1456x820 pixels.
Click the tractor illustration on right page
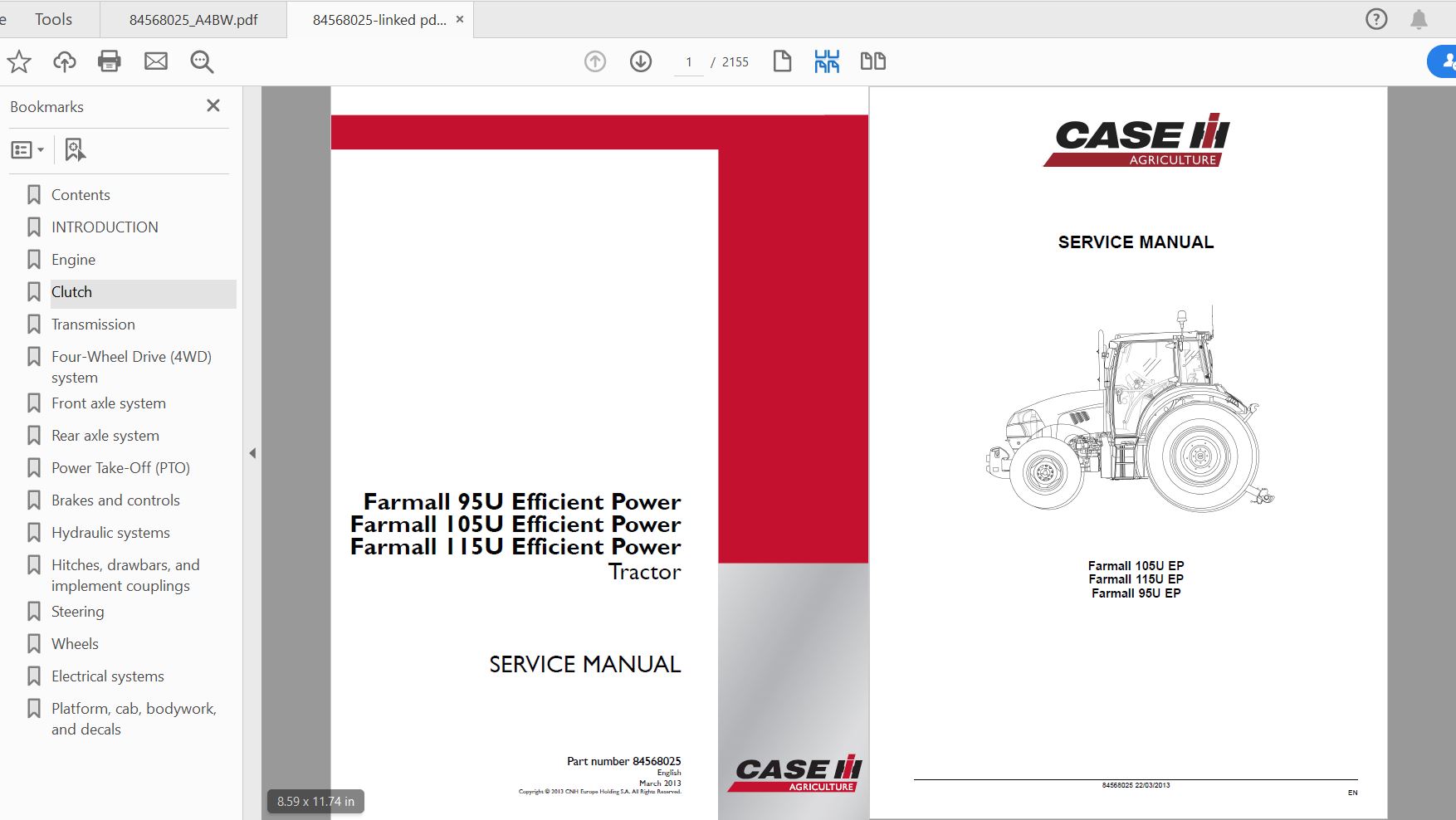coord(1130,409)
